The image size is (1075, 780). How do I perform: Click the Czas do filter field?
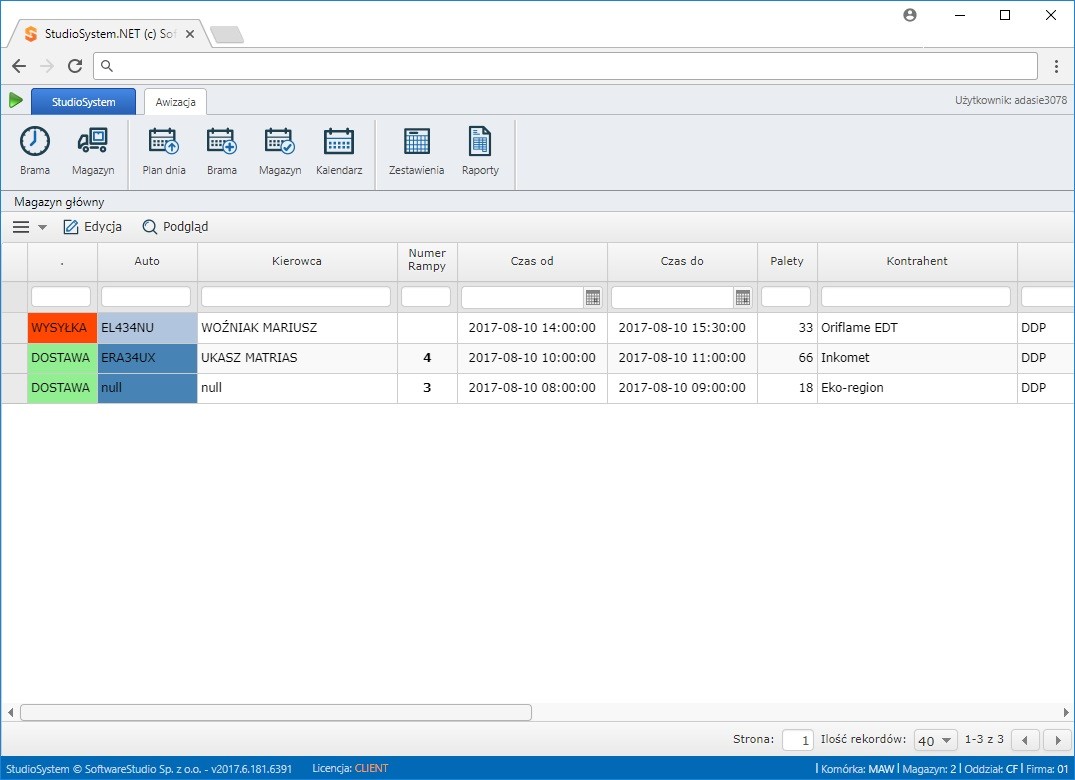[673, 297]
